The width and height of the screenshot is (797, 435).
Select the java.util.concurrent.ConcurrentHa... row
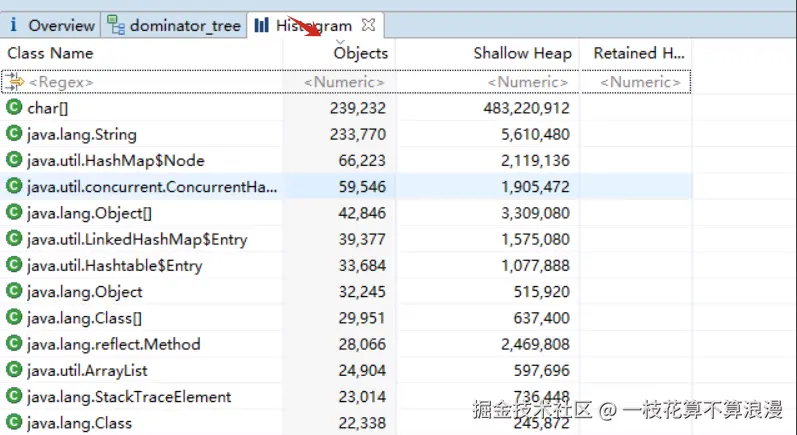pyautogui.click(x=346, y=187)
